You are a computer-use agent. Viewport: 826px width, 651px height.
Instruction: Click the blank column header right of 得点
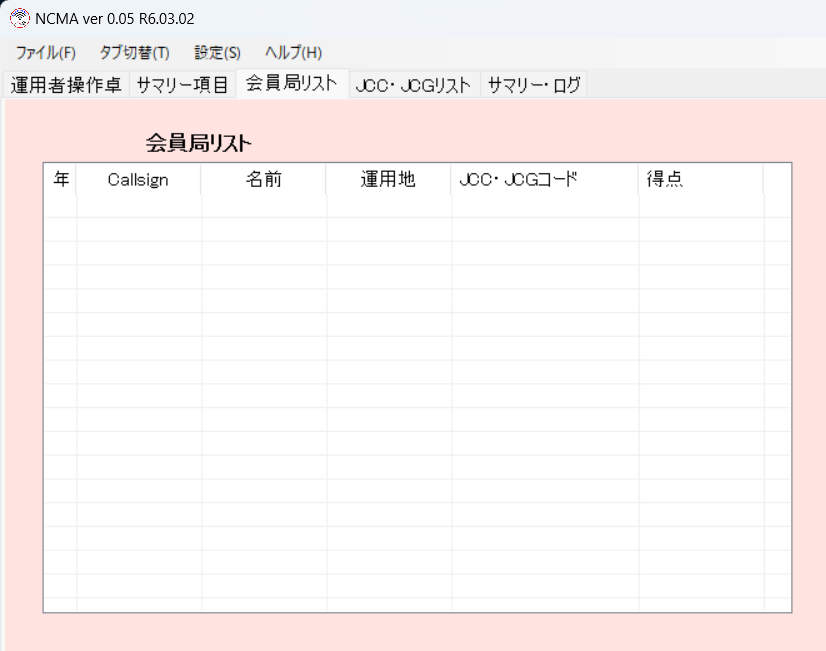(777, 180)
